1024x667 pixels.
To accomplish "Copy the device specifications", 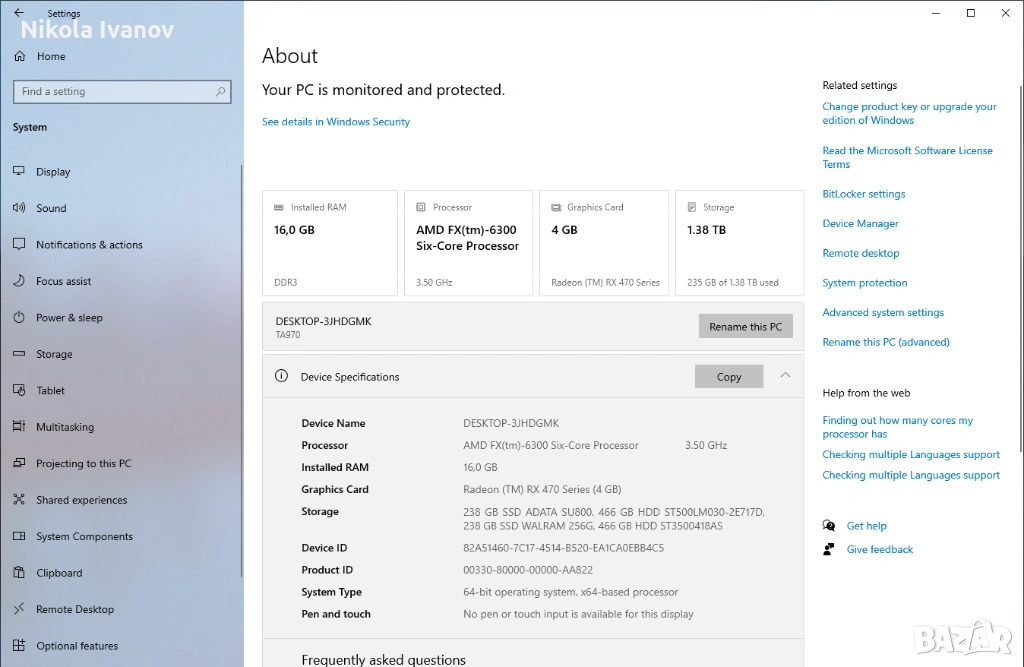I will 729,377.
